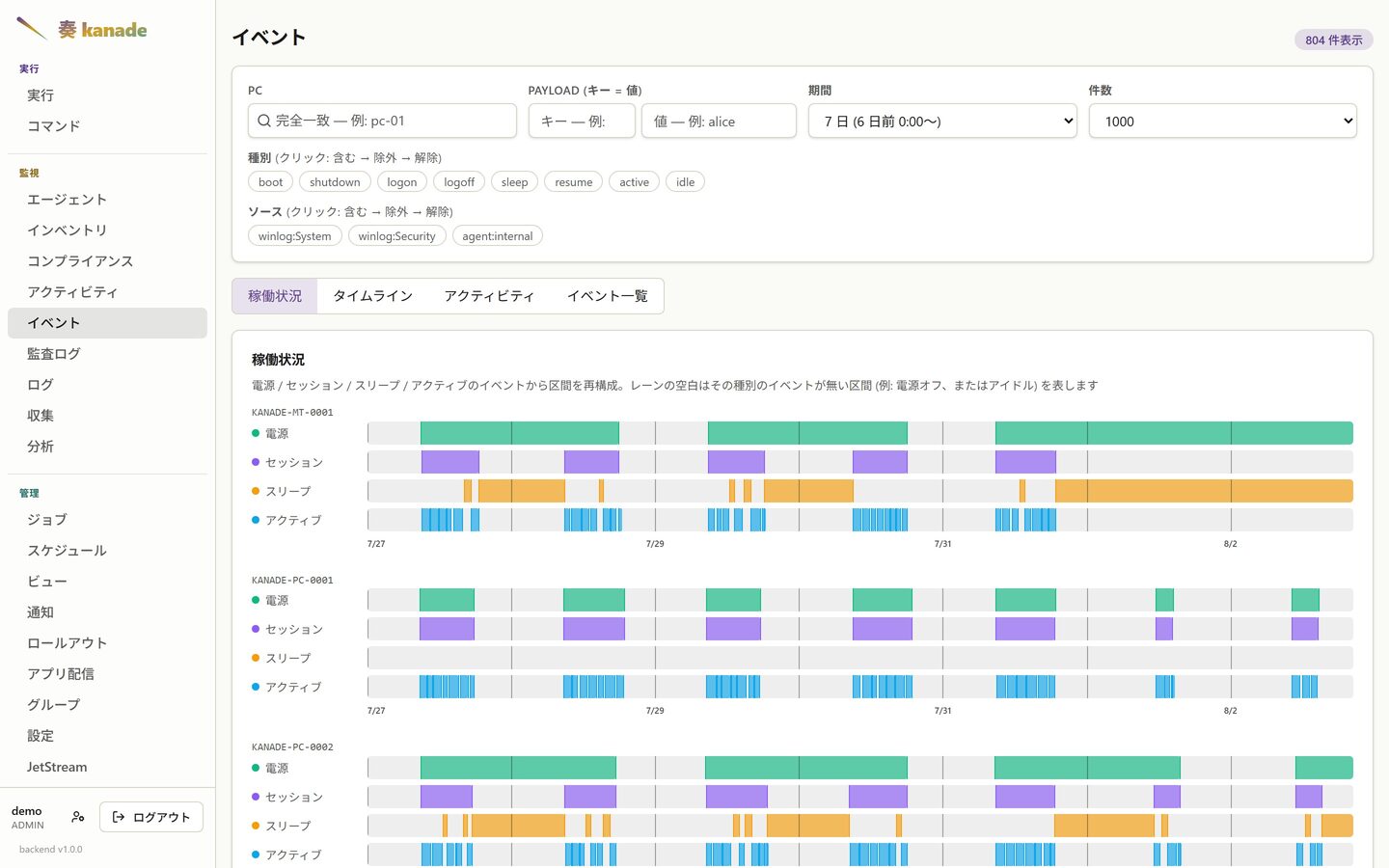
Task: Click the green 電源 legend dot for KANADE-MT-0001
Action: click(x=256, y=433)
